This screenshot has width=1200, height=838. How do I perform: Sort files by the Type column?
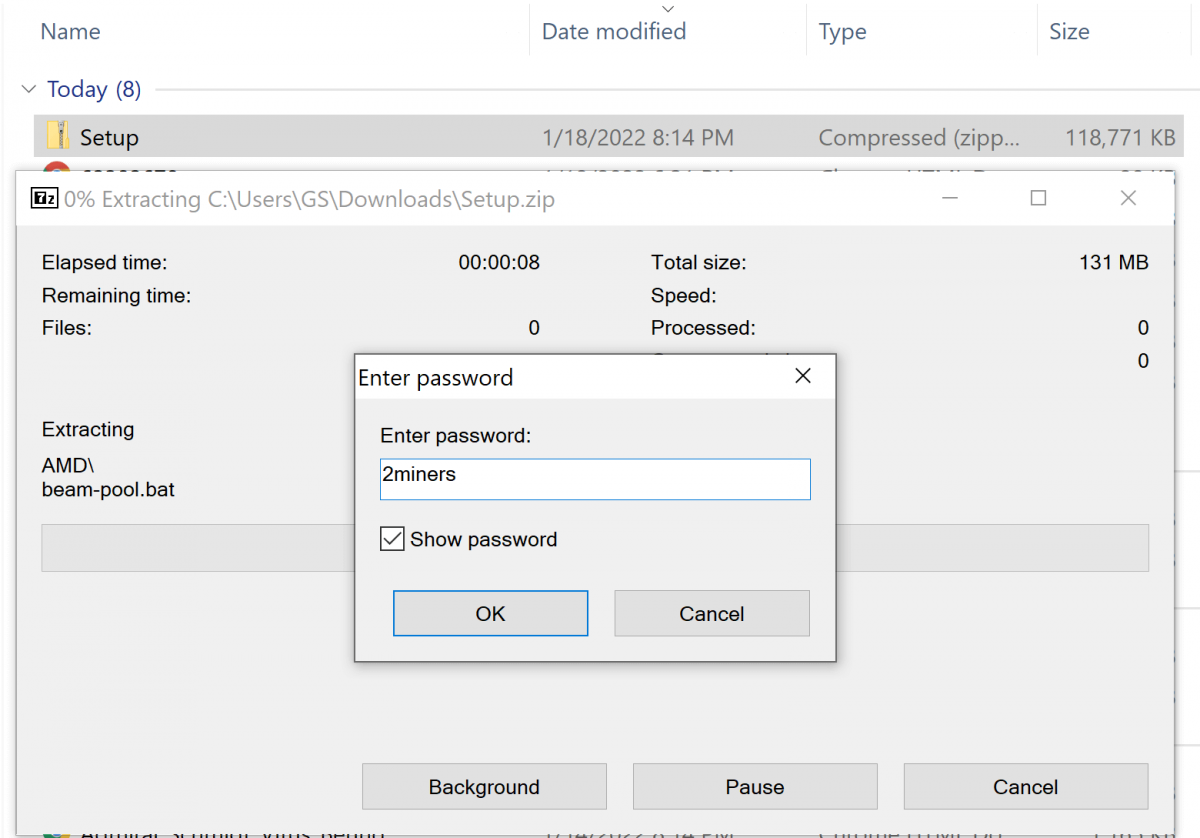pos(841,31)
